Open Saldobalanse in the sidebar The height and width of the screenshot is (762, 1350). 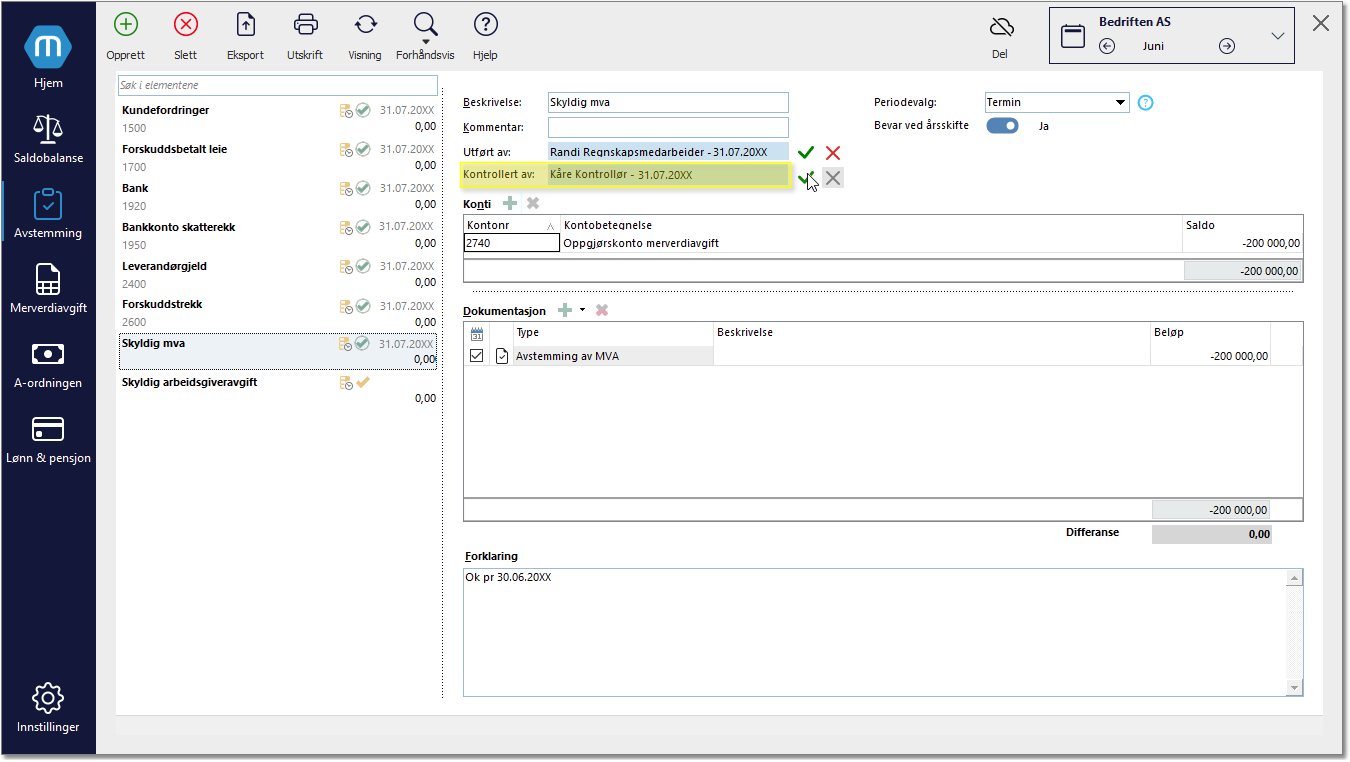pyautogui.click(x=48, y=138)
